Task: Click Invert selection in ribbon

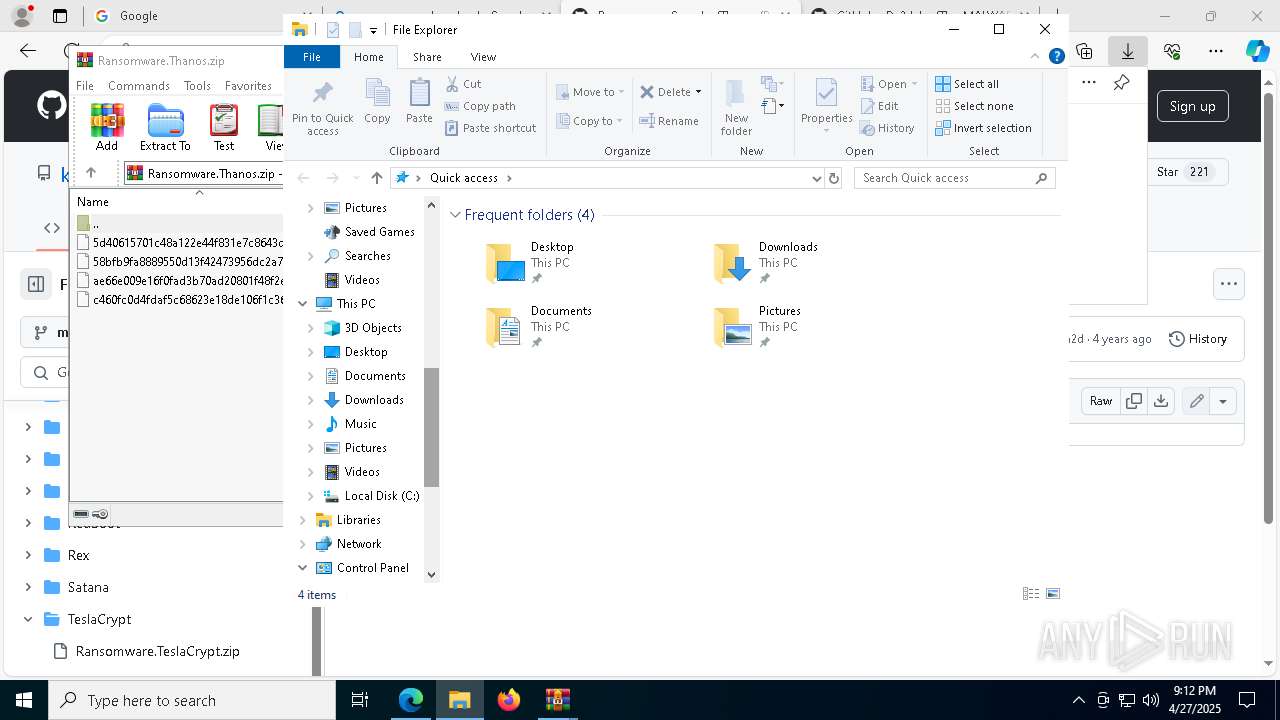Action: (983, 128)
